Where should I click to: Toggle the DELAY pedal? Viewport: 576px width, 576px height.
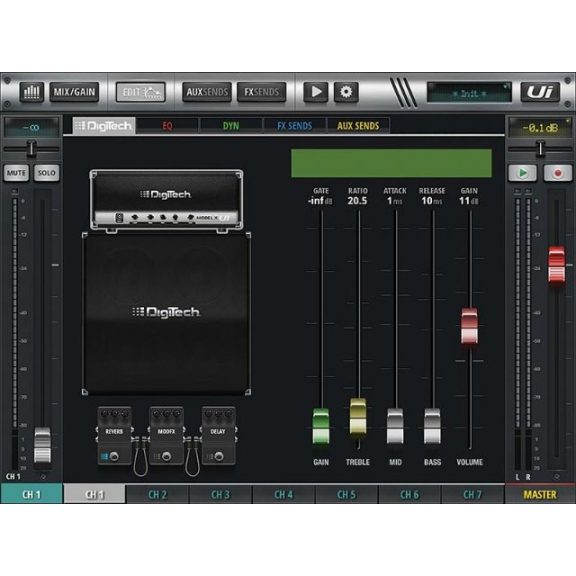218,436
